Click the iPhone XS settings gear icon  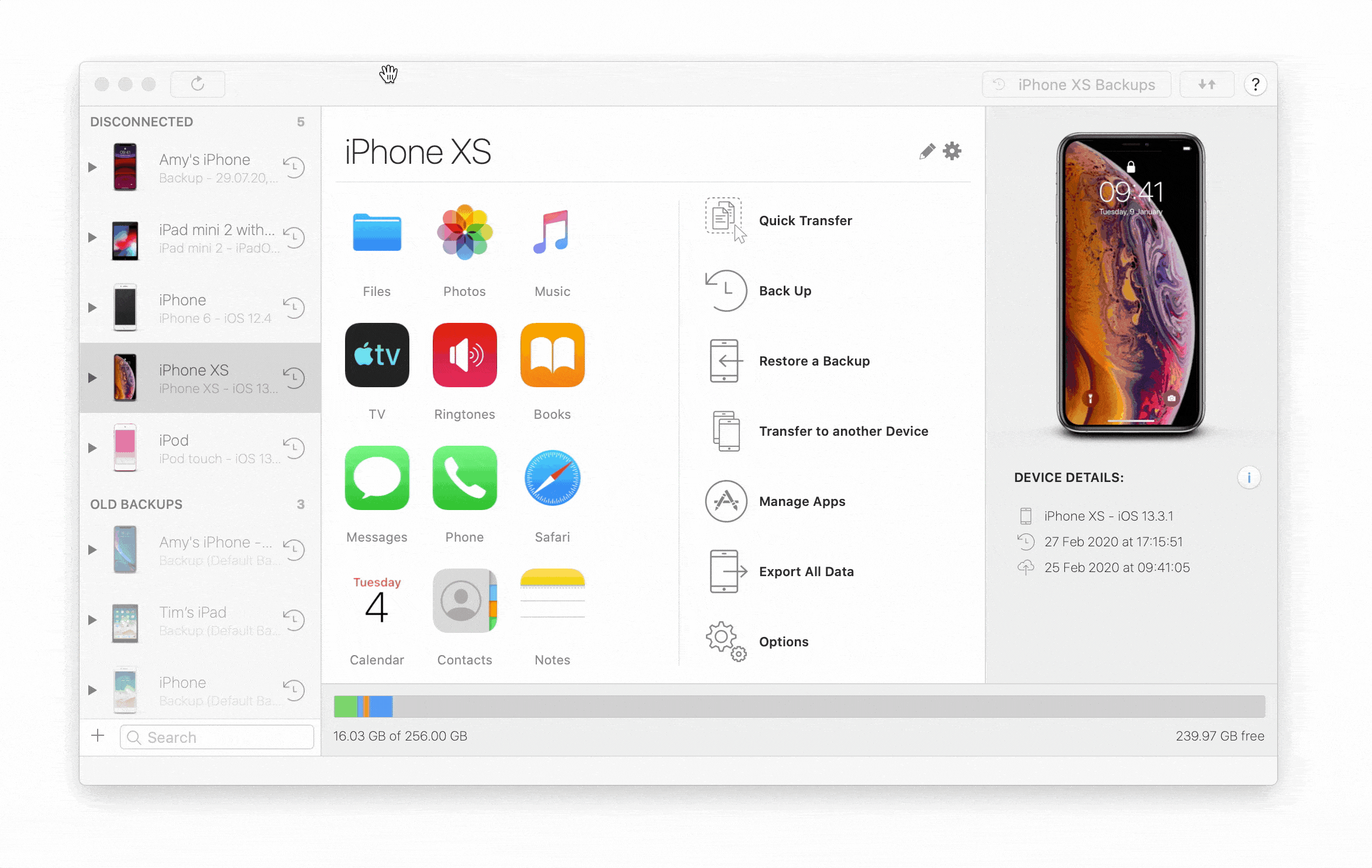[952, 152]
